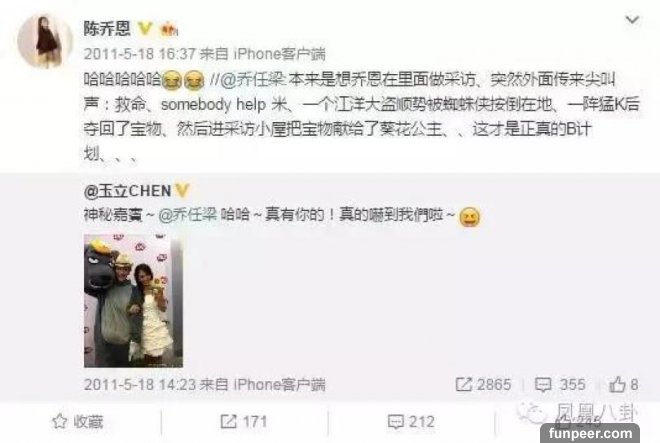Repost this weibo via 171 share icon
This screenshot has width=660, height=443.
click(243, 422)
